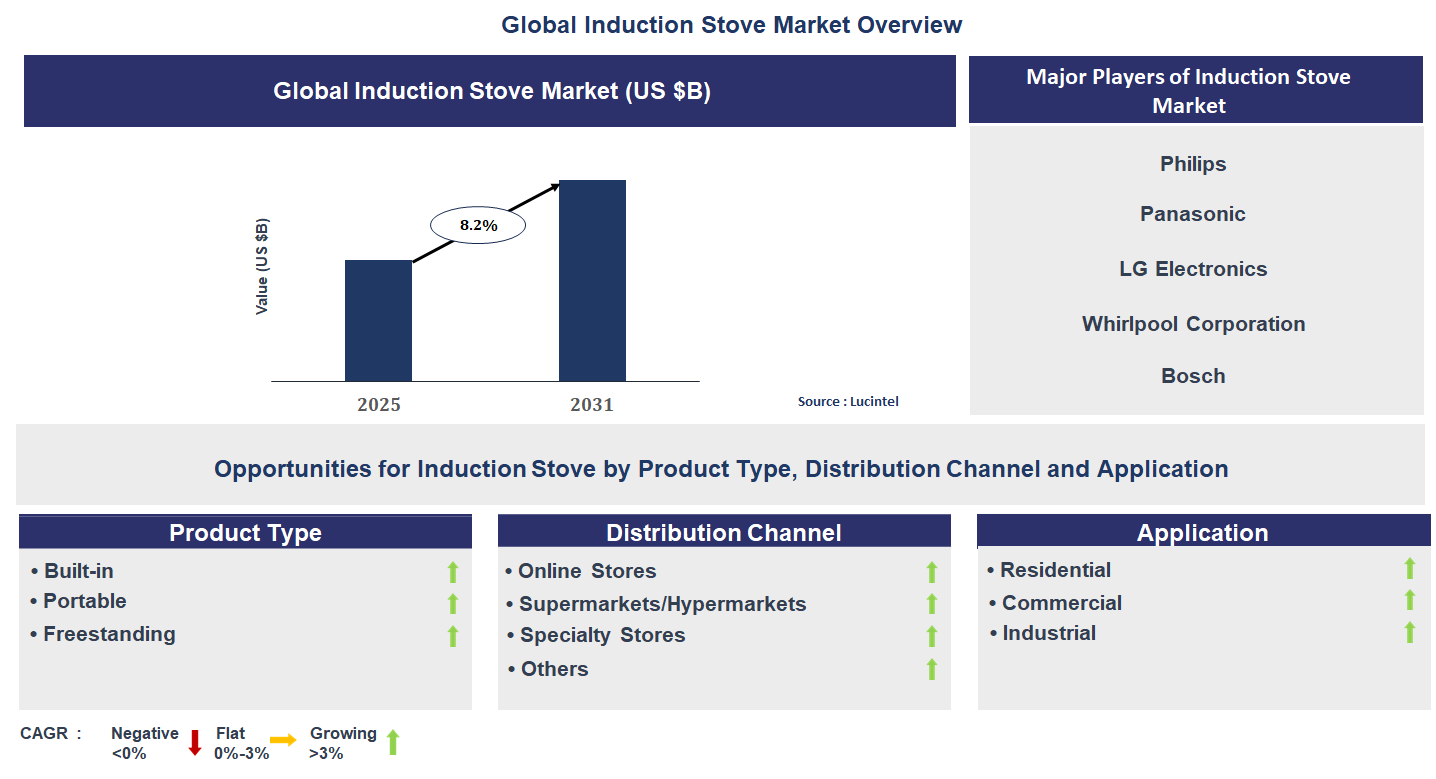
Task: Expand the Distribution Channel panel header
Action: tap(724, 531)
